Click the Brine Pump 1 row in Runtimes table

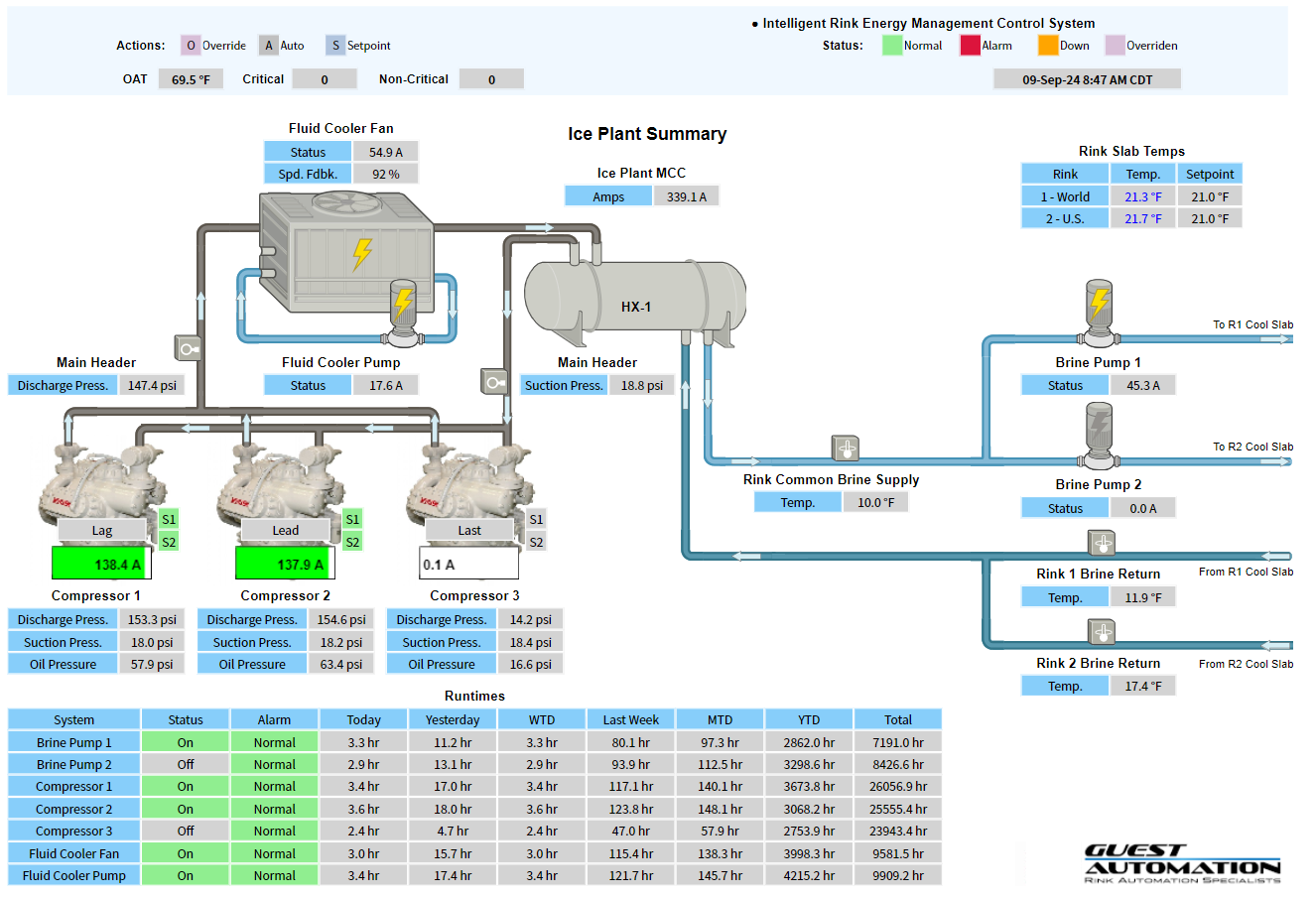(x=74, y=742)
